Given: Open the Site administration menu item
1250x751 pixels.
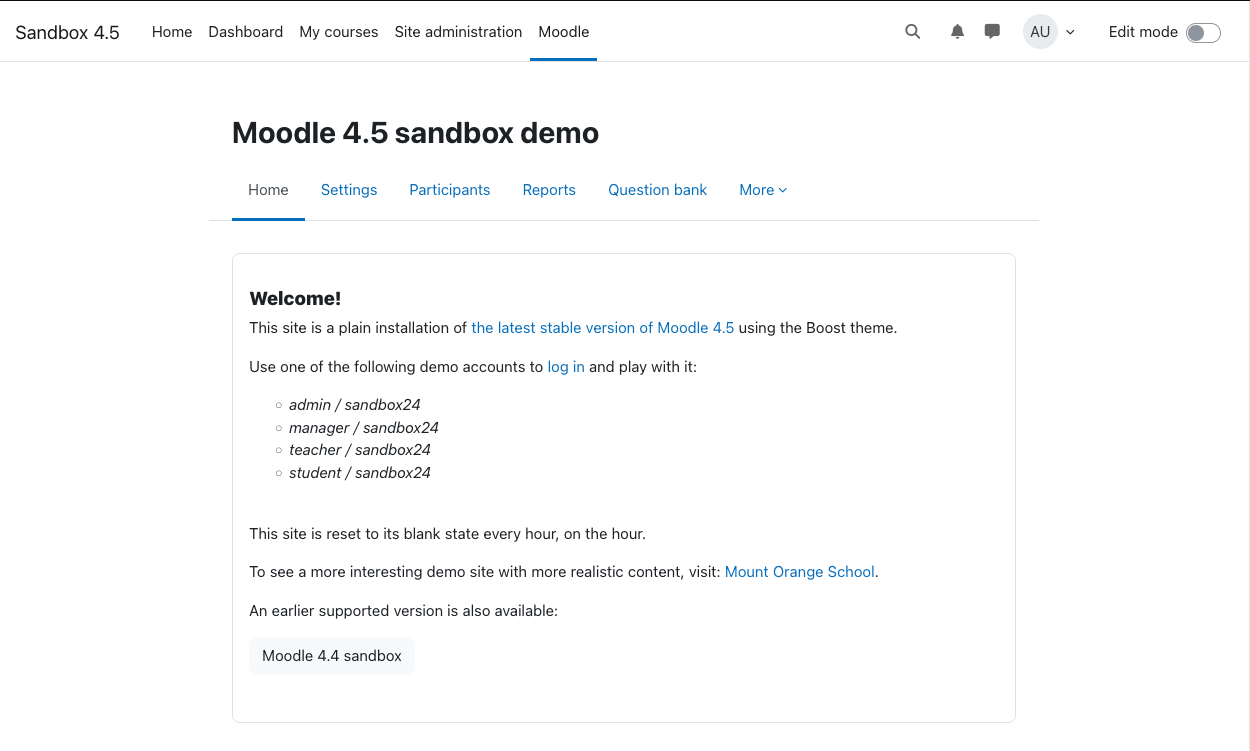Looking at the screenshot, I should pos(458,32).
